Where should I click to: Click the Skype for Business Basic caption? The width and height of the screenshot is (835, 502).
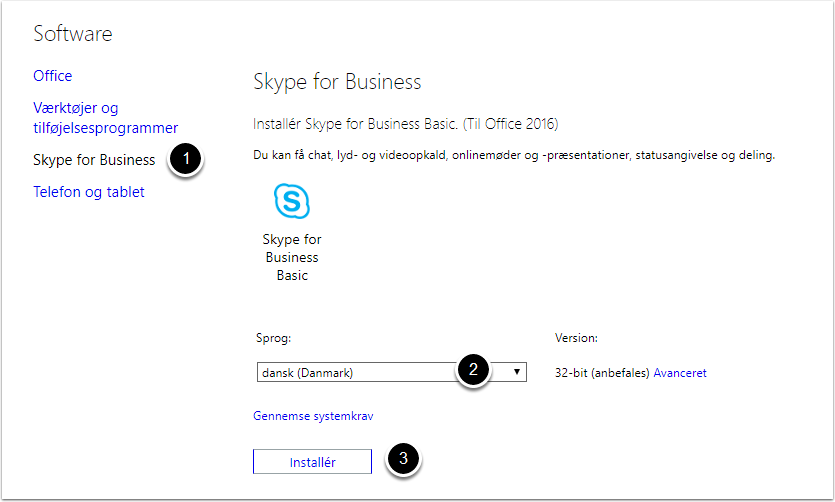coord(292,257)
